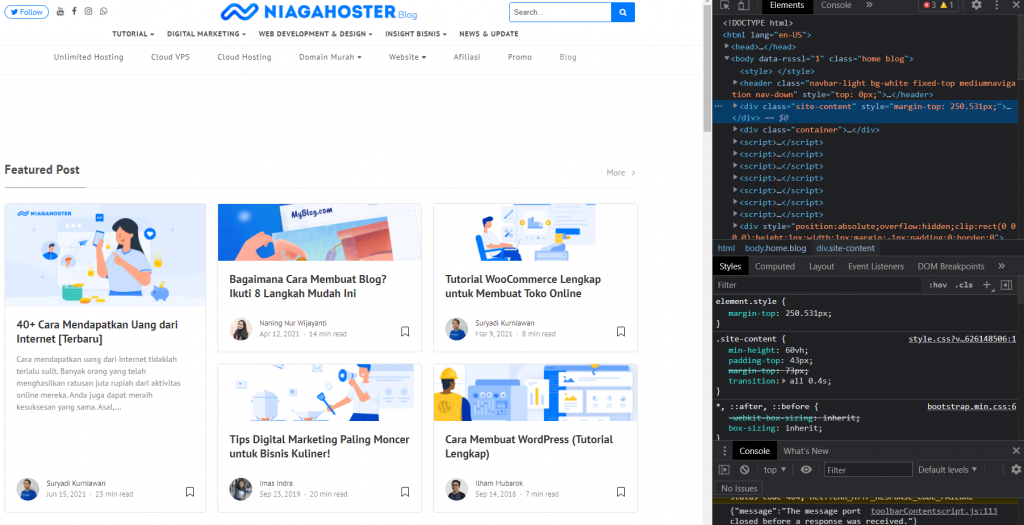Viewport: 1024px width, 525px height.
Task: Focus the blog Search input field
Action: click(x=560, y=12)
